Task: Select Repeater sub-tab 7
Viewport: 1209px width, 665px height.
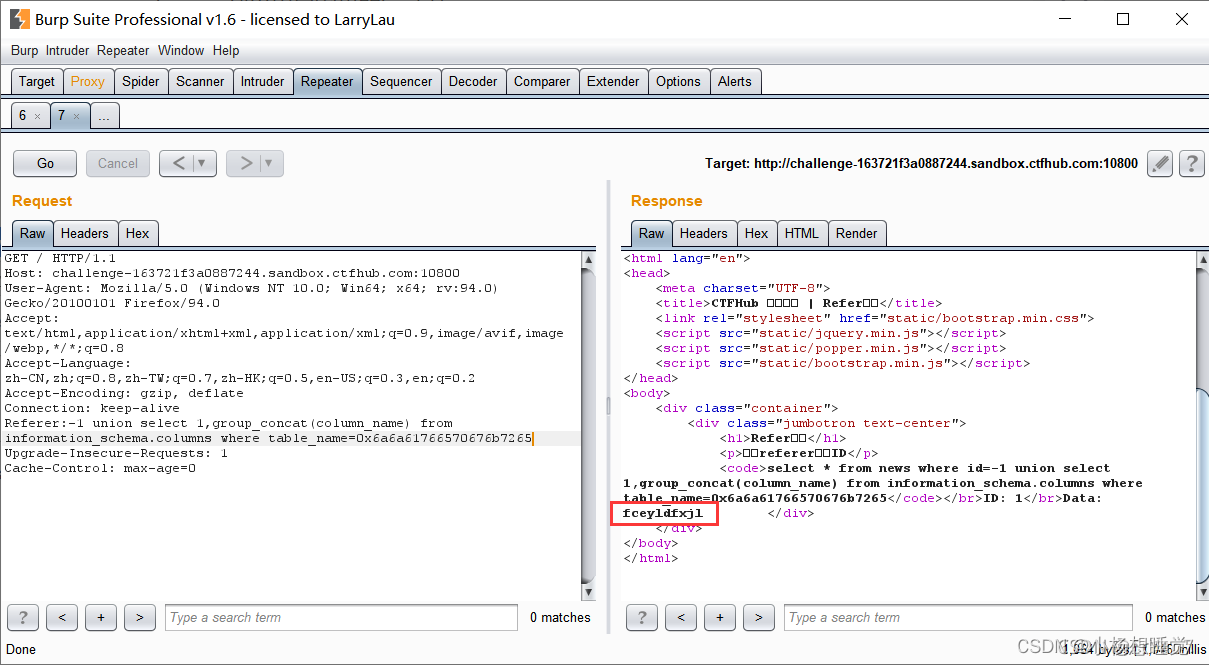Action: 61,116
